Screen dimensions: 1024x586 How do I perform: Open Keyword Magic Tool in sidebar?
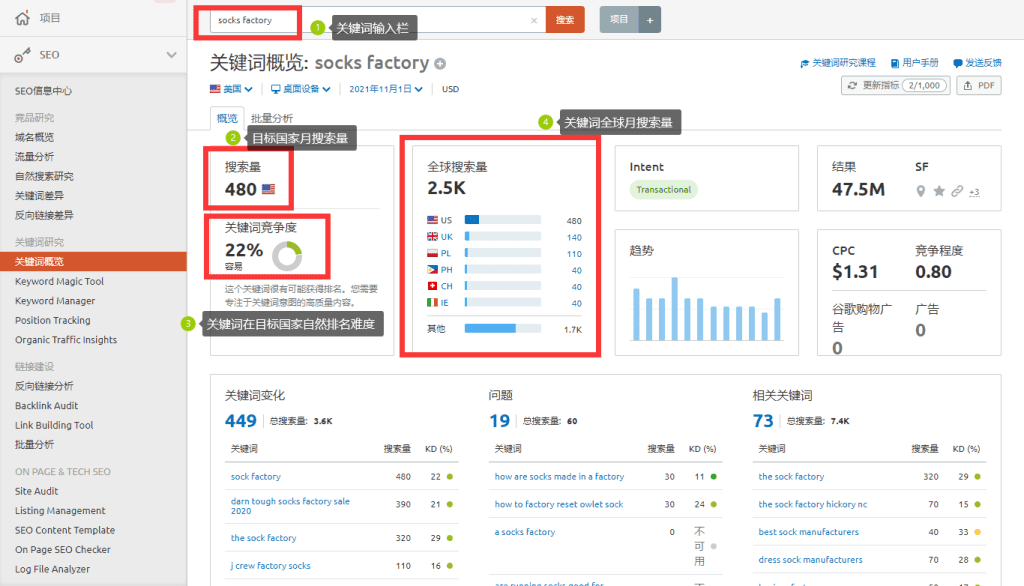point(59,282)
